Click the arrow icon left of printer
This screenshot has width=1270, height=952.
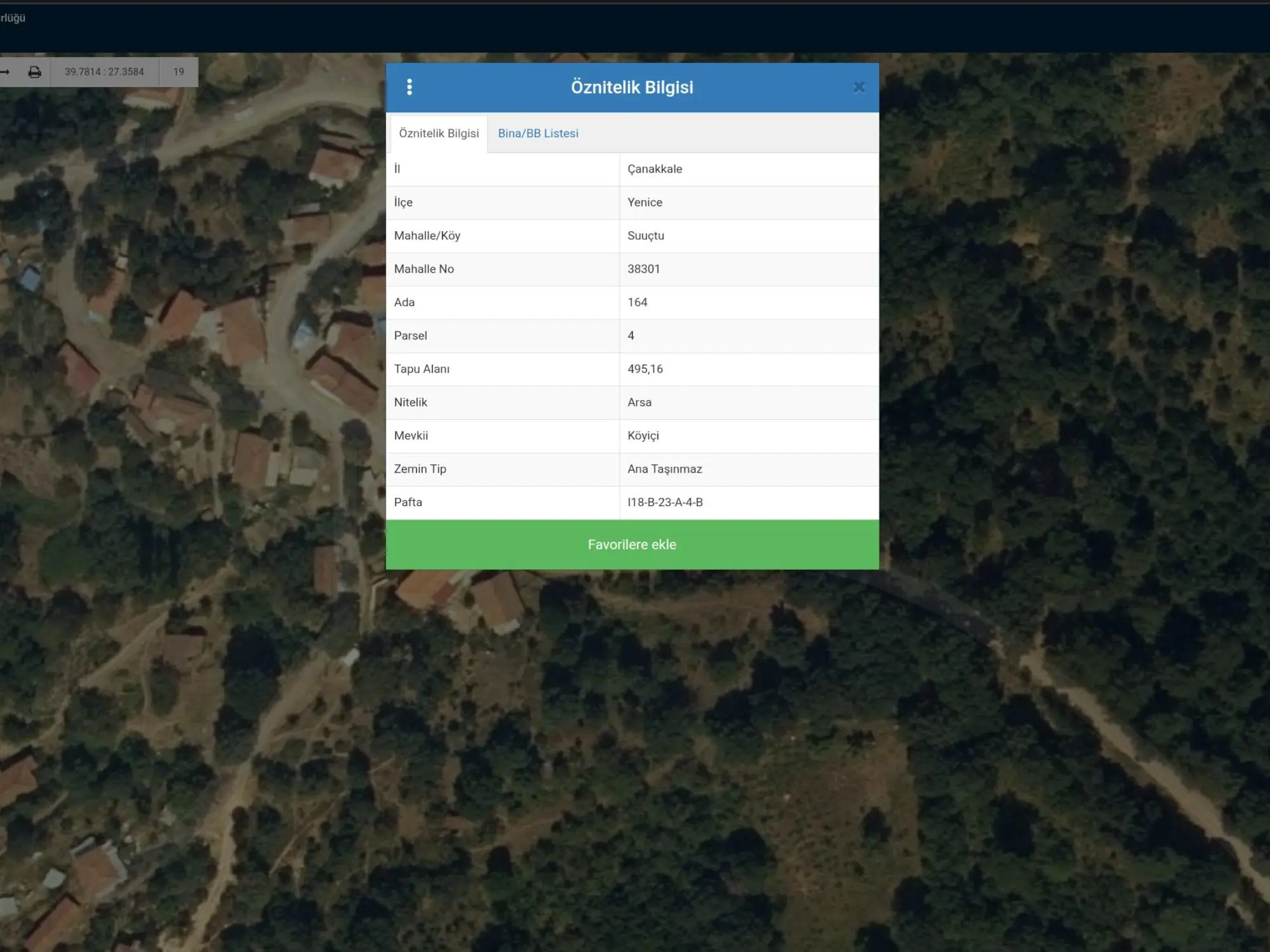[4, 72]
